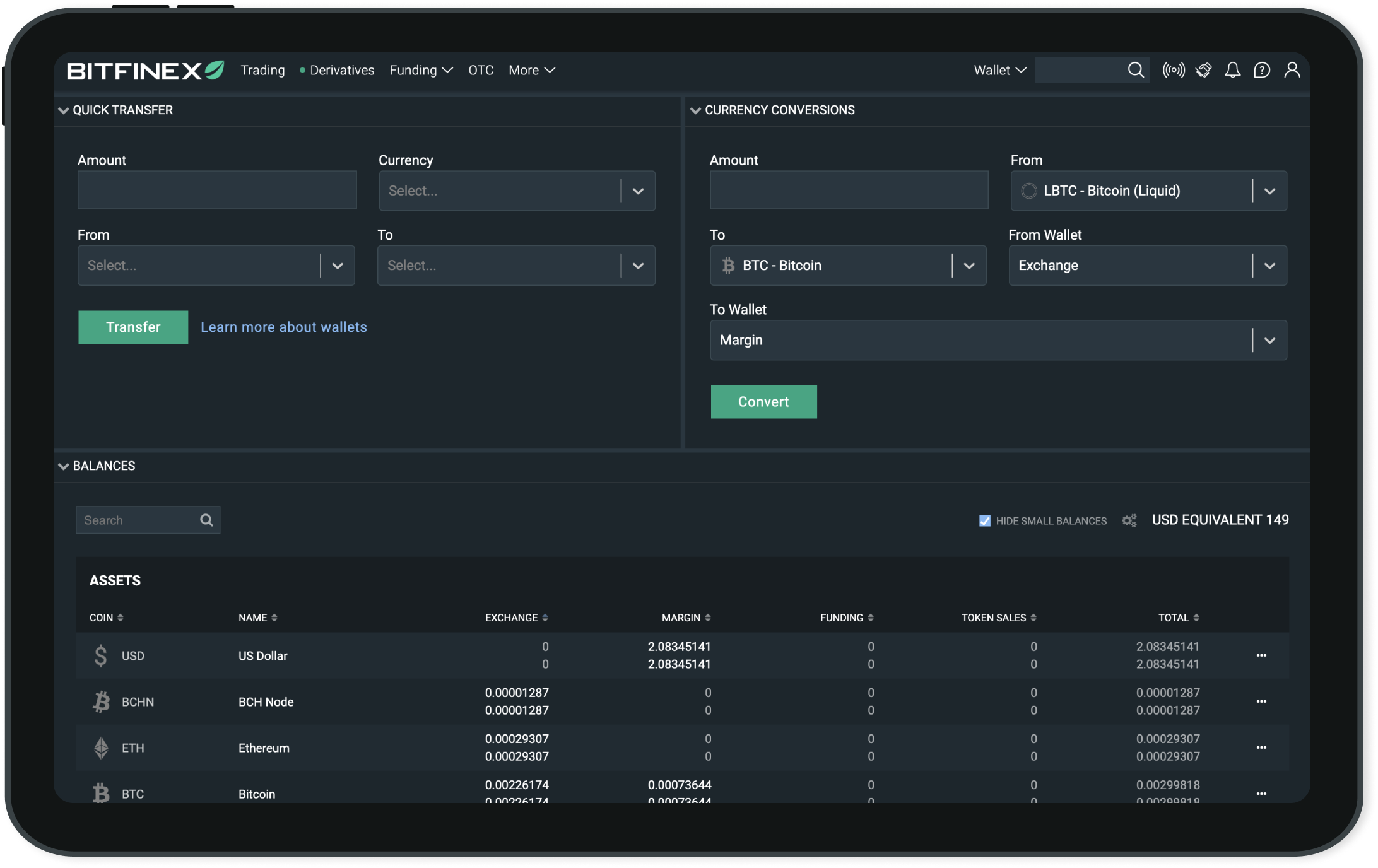Click the Transfer button
Viewport: 1378px width, 868px height.
click(x=133, y=326)
